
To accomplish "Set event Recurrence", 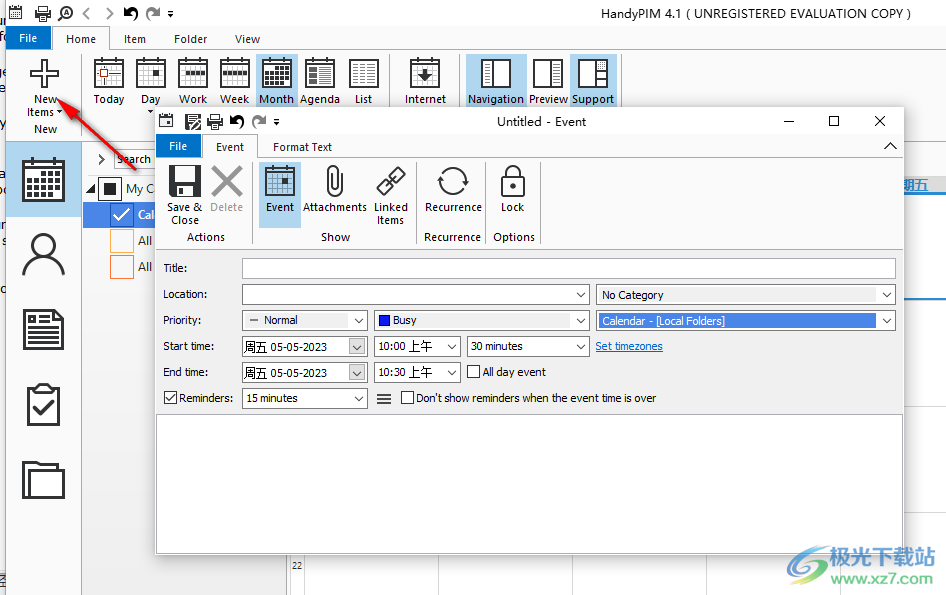I will [x=453, y=189].
